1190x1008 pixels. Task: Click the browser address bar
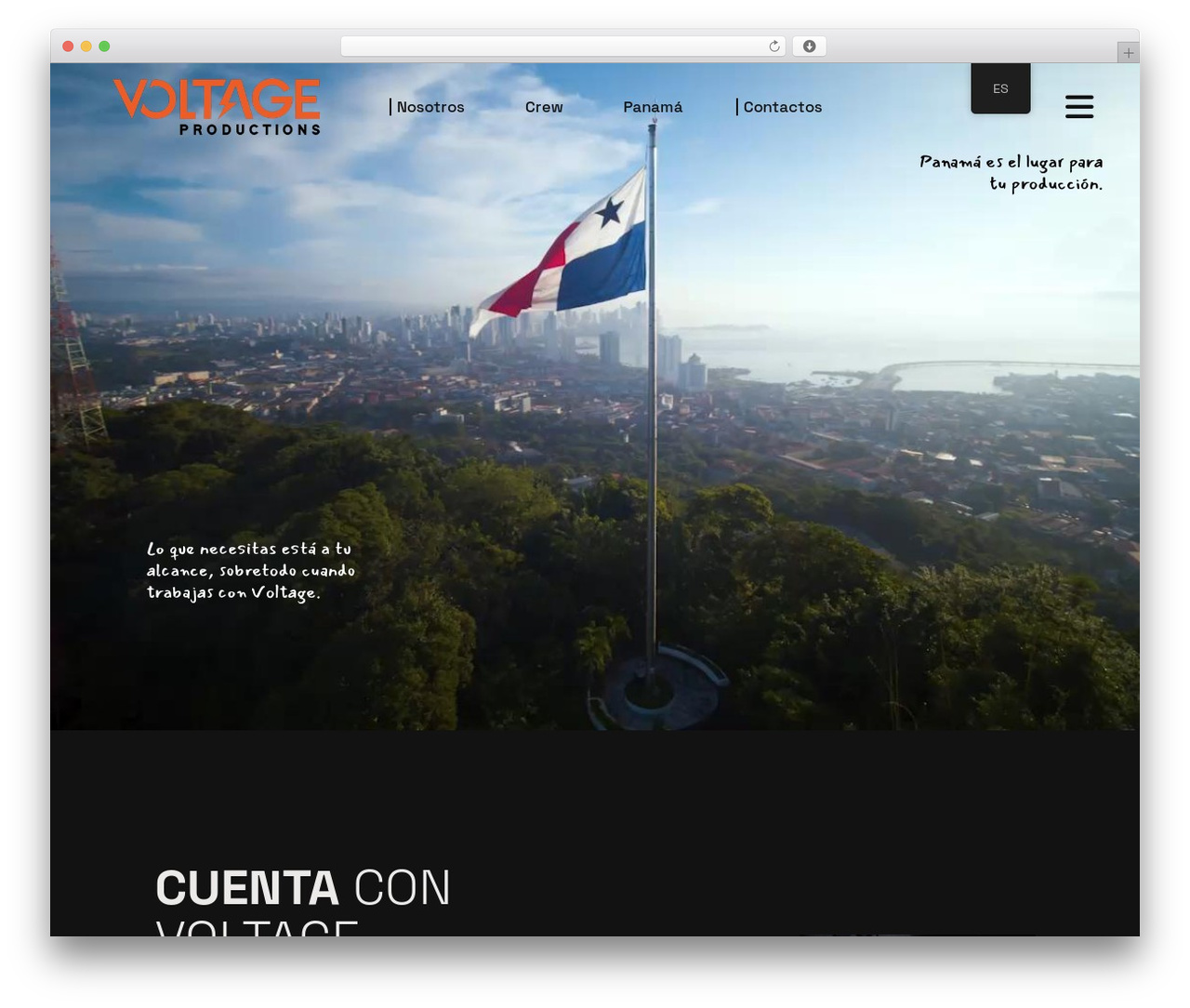tap(562, 46)
